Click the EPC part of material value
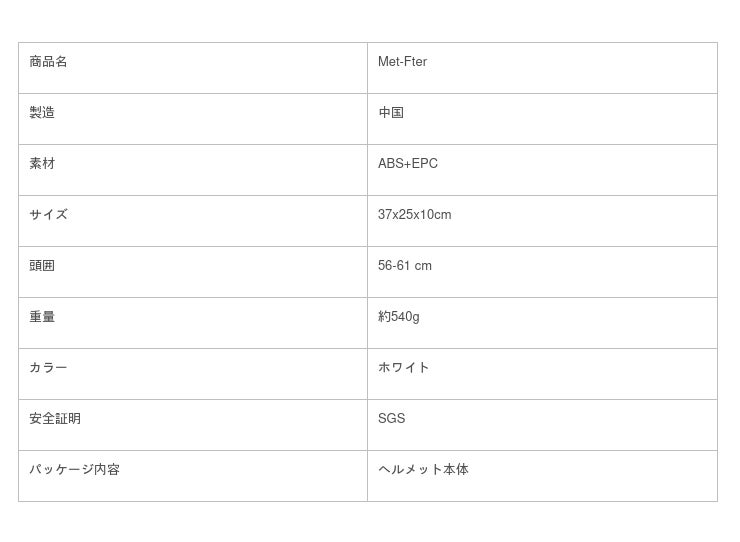740x542 pixels. (x=425, y=164)
